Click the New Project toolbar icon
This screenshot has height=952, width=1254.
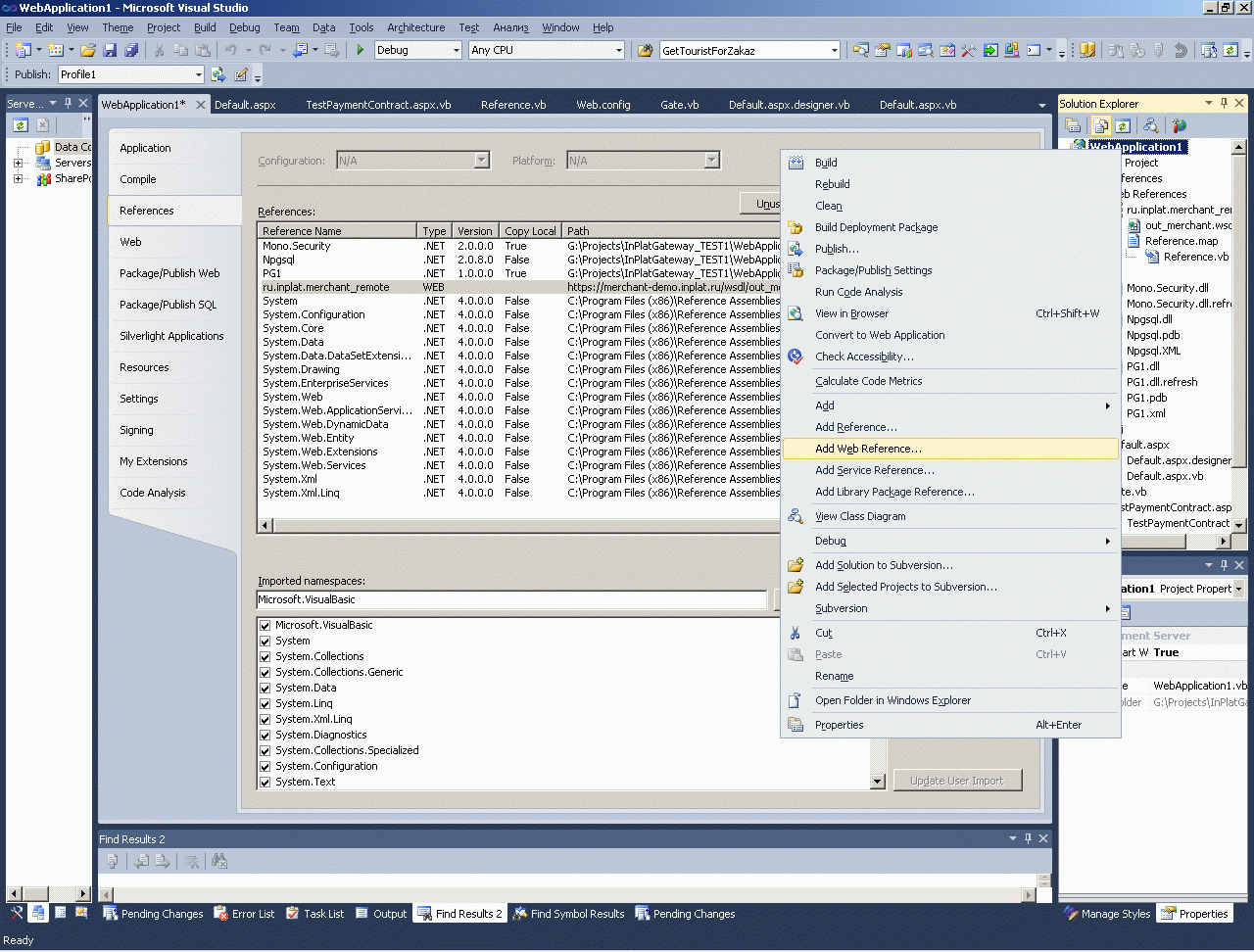(x=24, y=50)
